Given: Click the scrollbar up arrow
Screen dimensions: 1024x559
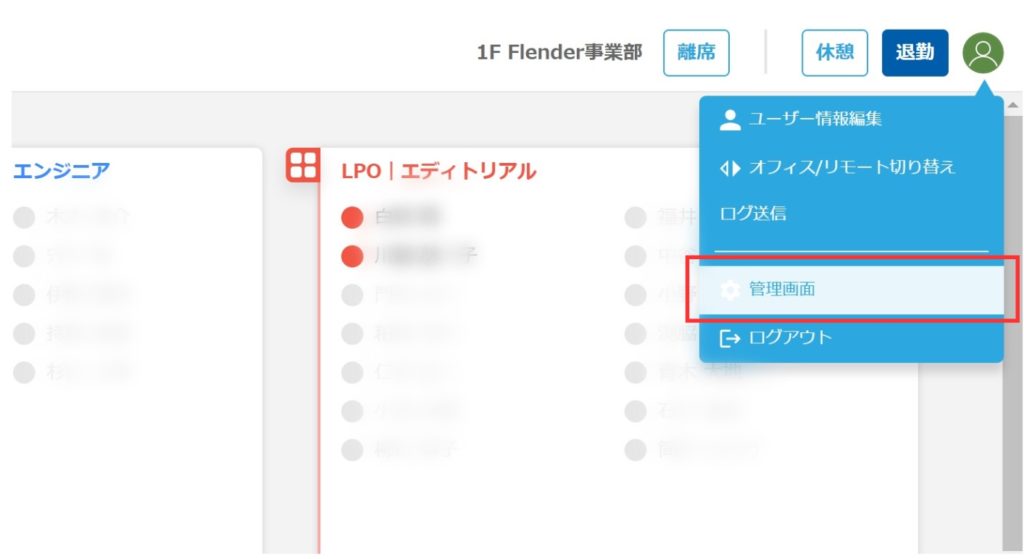Looking at the screenshot, I should (1014, 105).
